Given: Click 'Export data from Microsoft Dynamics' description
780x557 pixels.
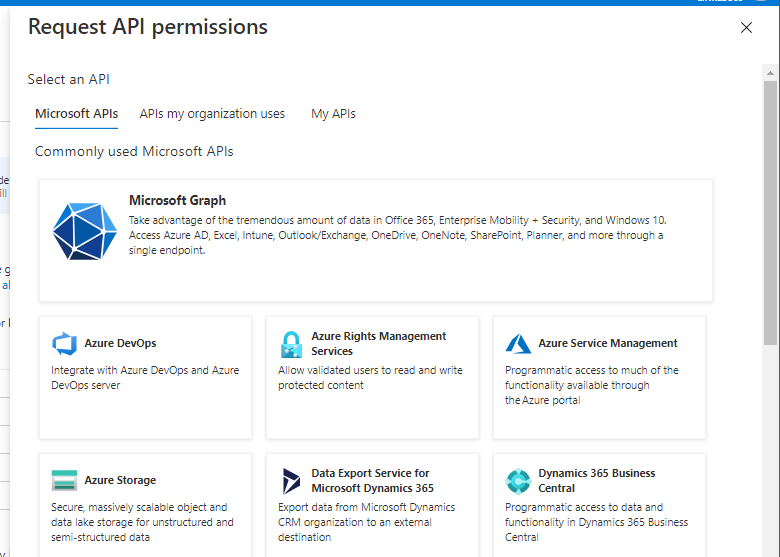Looking at the screenshot, I should tap(366, 522).
